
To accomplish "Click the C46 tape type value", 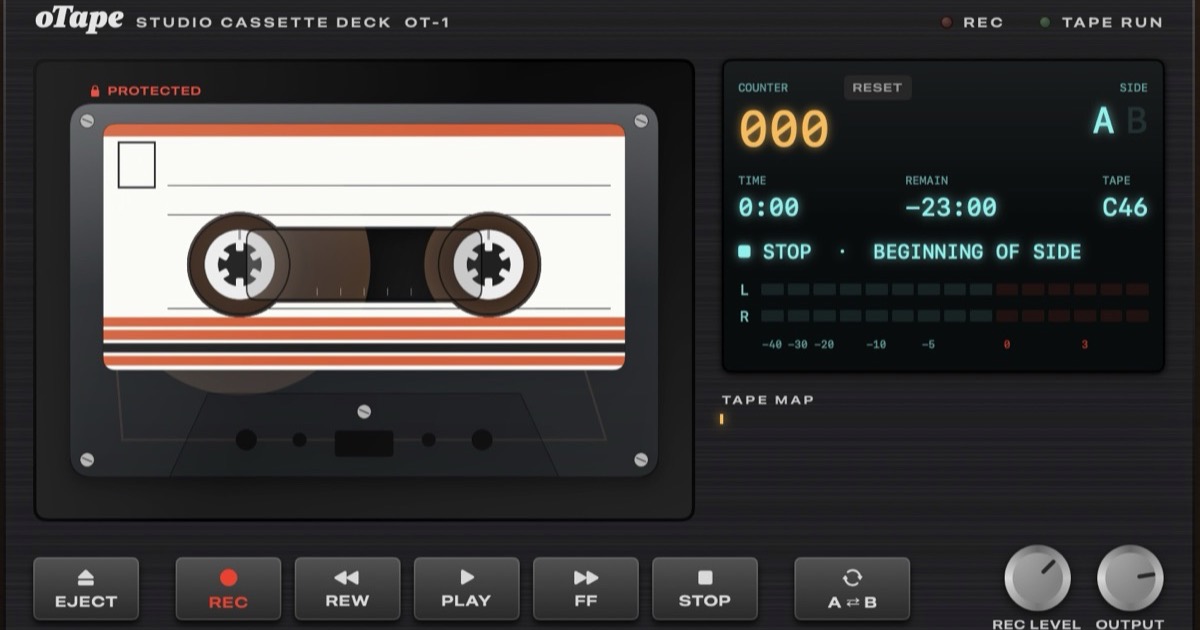I will point(1125,208).
